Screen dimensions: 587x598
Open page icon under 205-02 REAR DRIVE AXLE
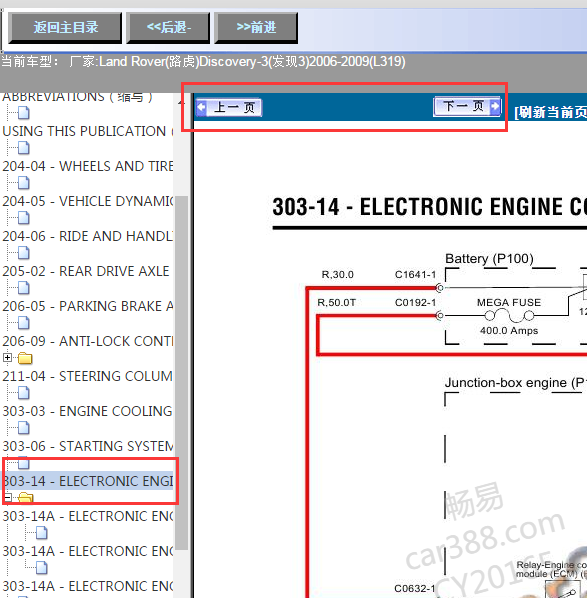click(24, 288)
